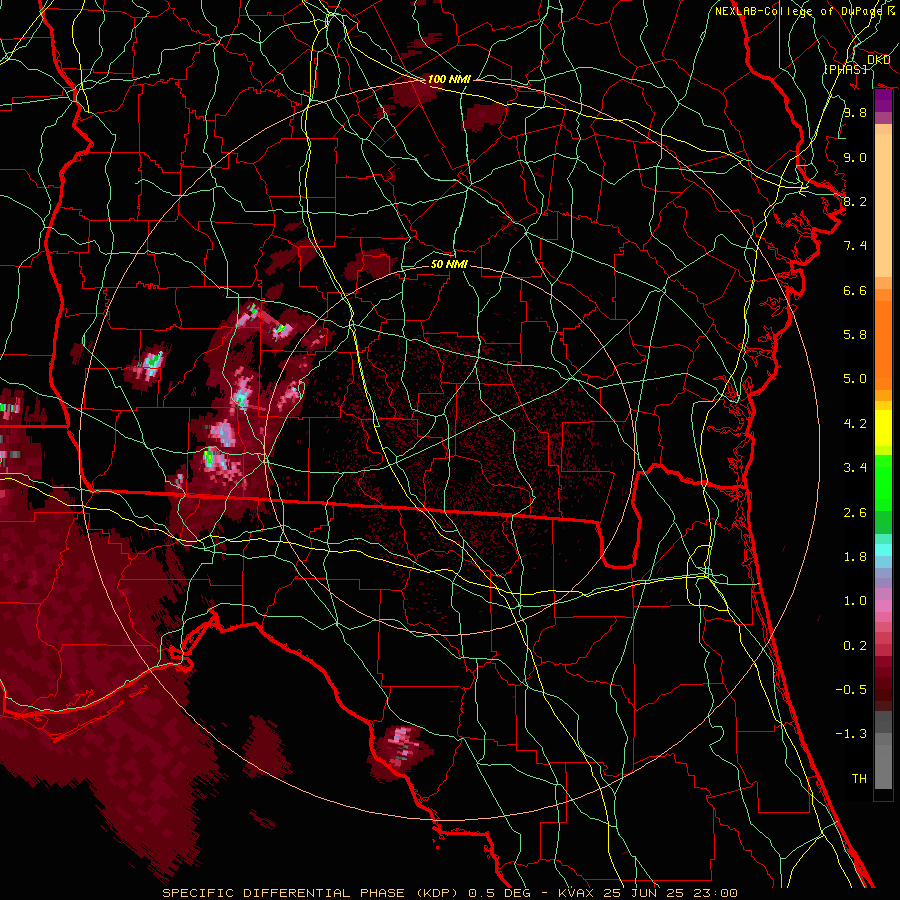Click the 5.8 scale value

[x=855, y=335]
